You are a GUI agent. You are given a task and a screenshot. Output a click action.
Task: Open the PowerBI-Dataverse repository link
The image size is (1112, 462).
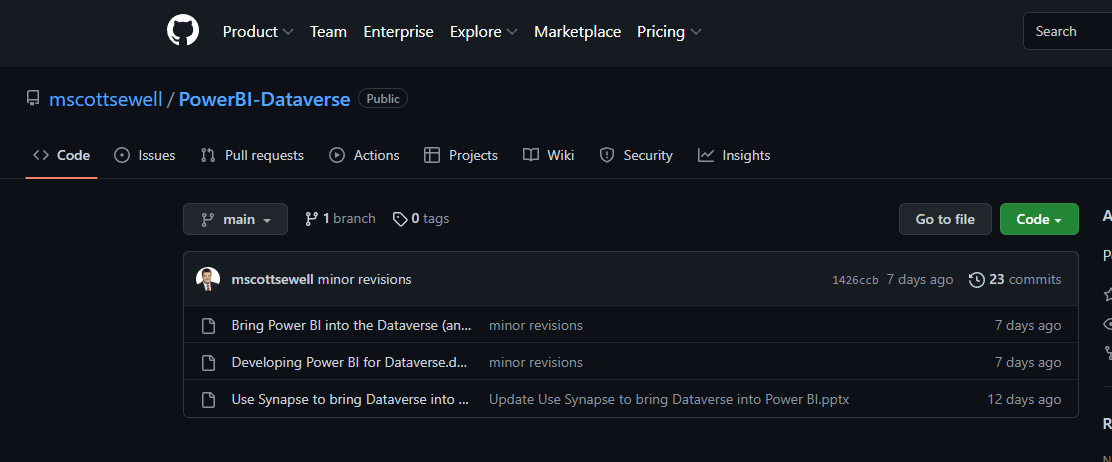[x=264, y=99]
